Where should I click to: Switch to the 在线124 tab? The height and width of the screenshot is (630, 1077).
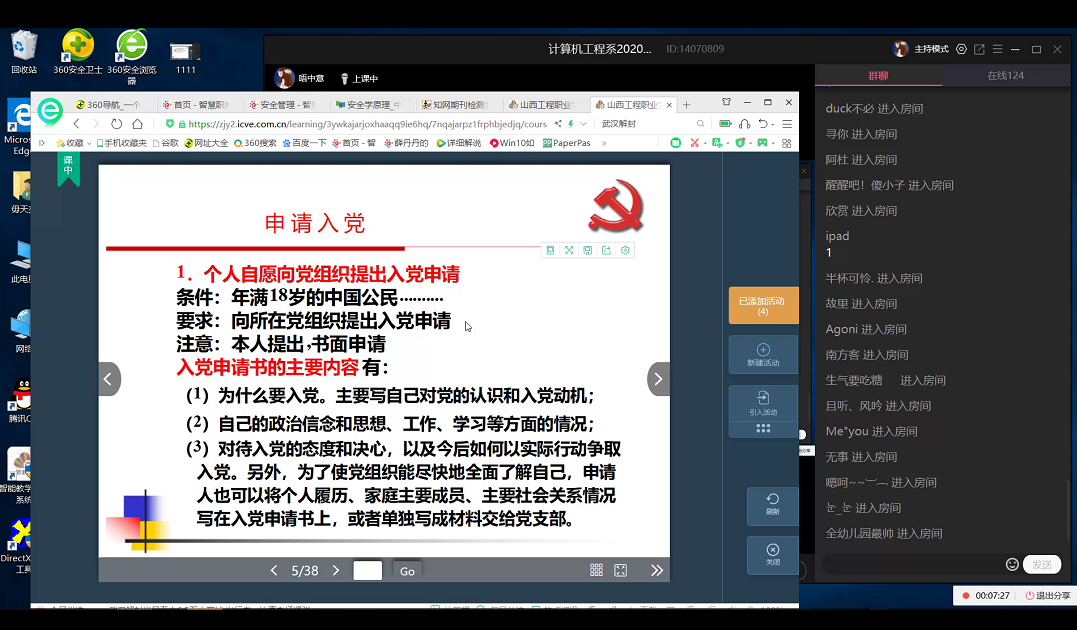coord(1005,76)
